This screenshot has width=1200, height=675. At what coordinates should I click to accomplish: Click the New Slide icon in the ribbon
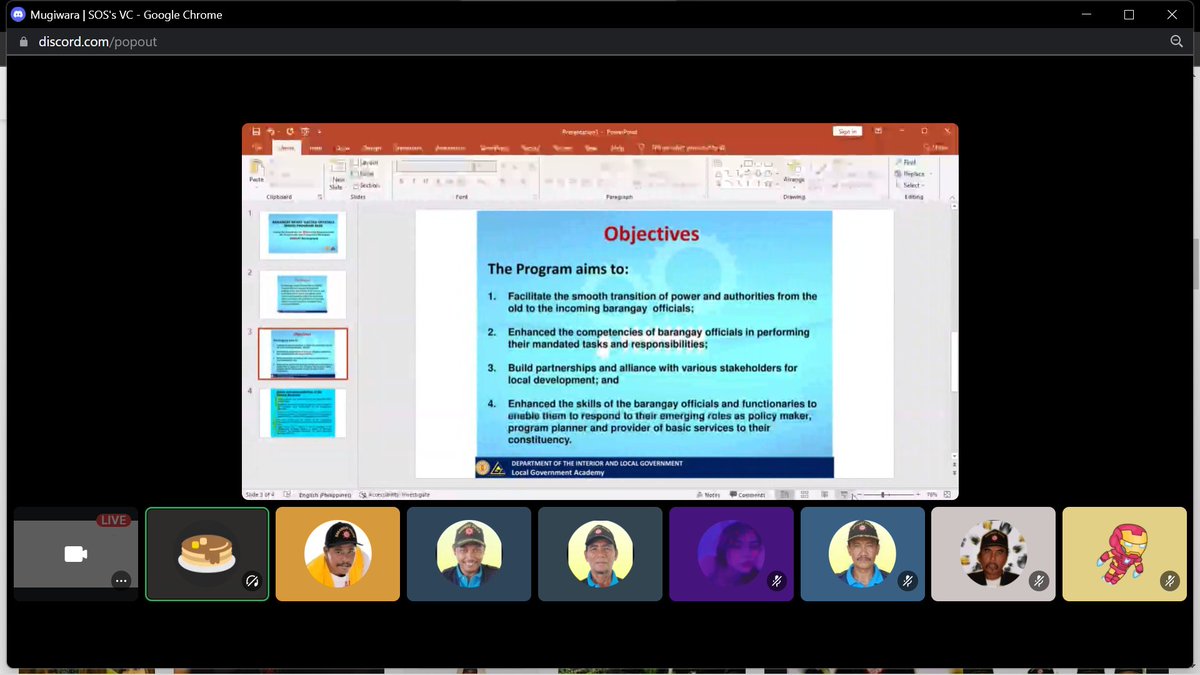[336, 170]
